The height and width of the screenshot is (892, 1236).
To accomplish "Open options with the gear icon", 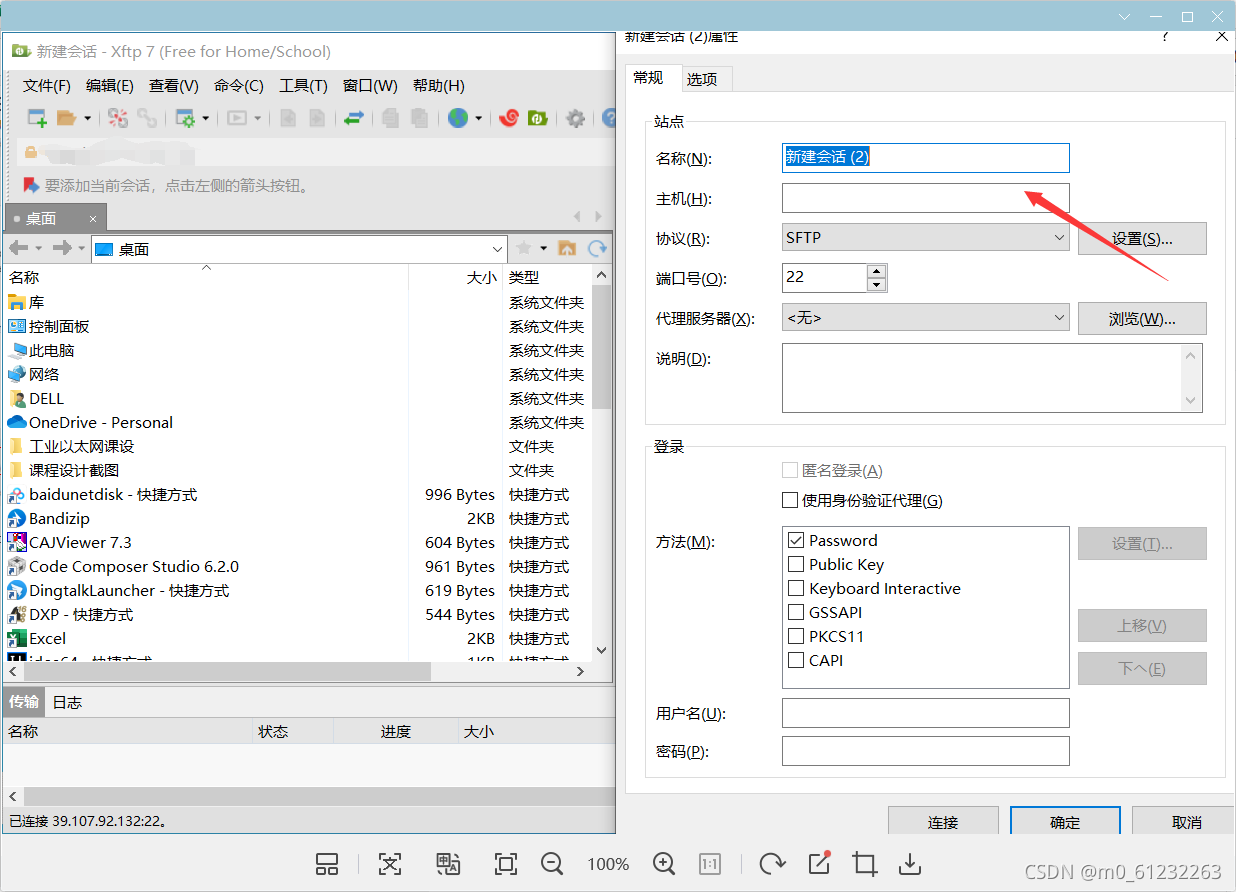I will point(575,118).
